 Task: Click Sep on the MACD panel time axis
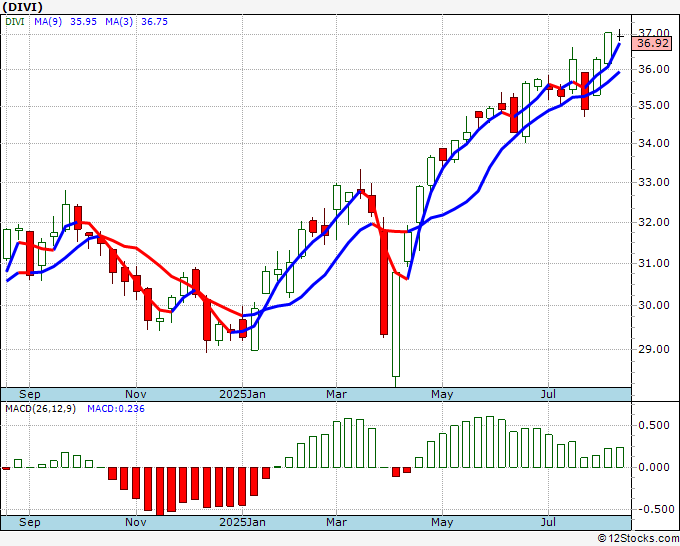pos(29,522)
